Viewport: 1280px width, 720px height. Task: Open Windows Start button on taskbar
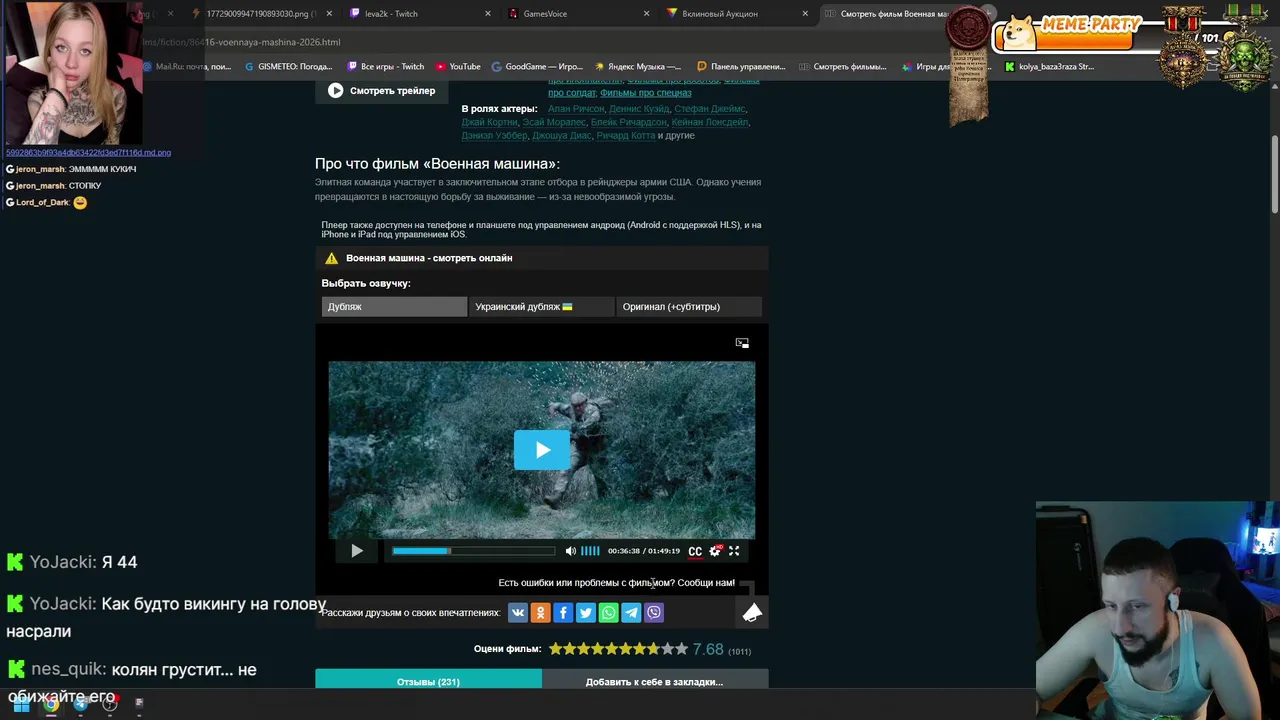pyautogui.click(x=21, y=704)
